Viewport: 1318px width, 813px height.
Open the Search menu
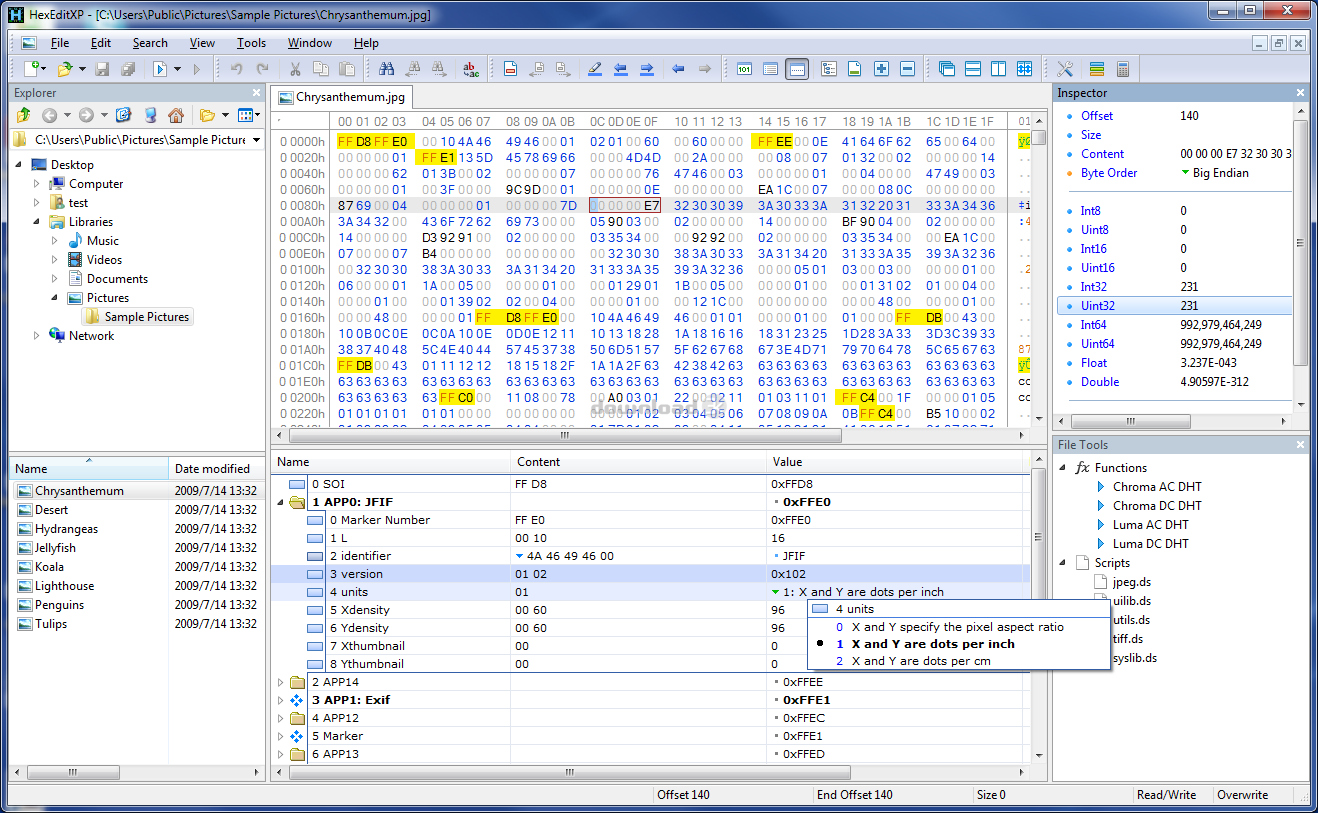(150, 43)
